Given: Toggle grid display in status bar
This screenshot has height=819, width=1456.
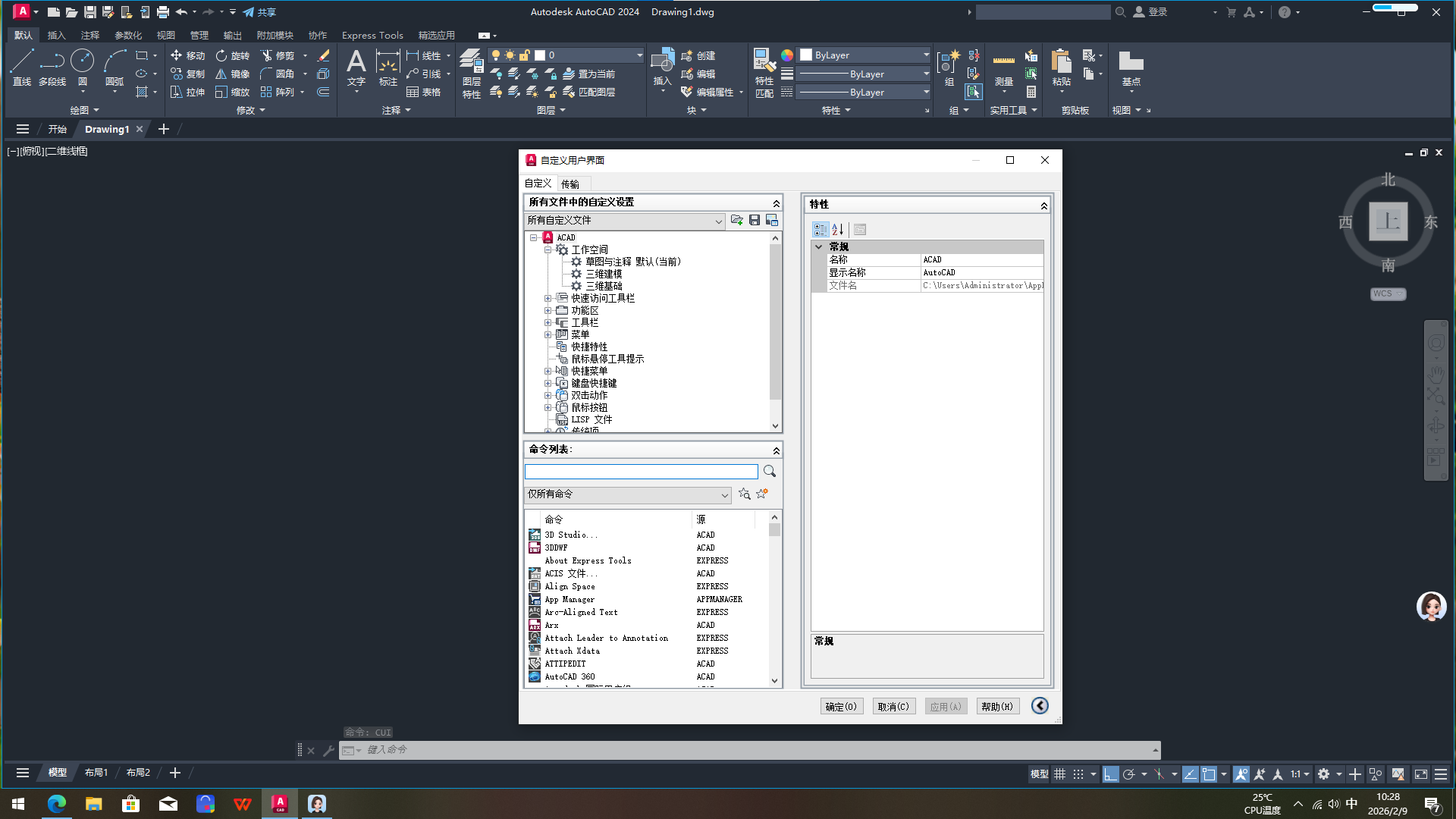Looking at the screenshot, I should 1059,774.
